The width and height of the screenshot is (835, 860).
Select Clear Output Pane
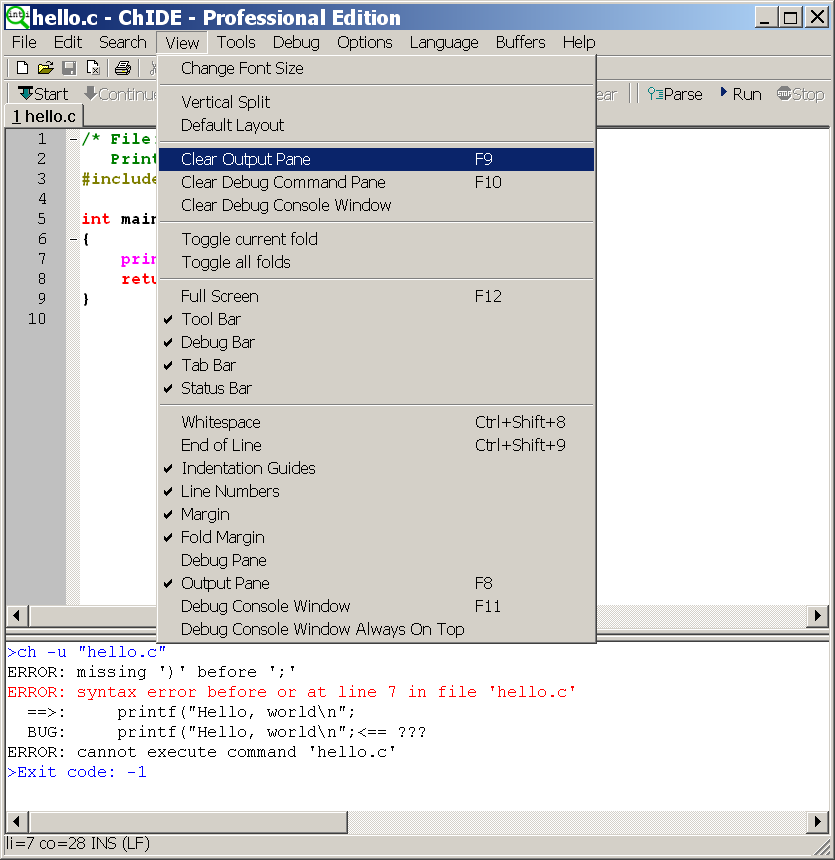click(x=376, y=159)
